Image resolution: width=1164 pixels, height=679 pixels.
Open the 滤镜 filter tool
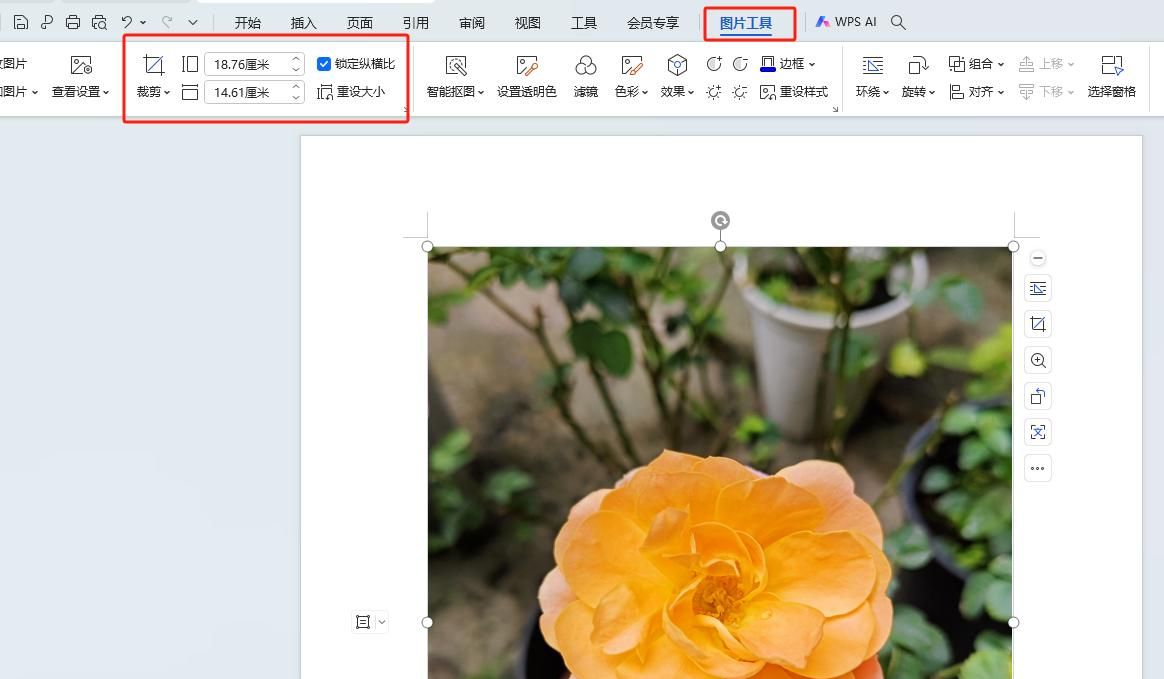pos(586,77)
